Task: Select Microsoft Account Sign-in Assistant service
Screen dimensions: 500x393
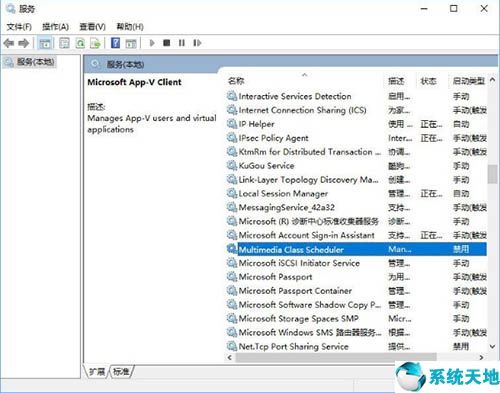Action: (x=356, y=235)
